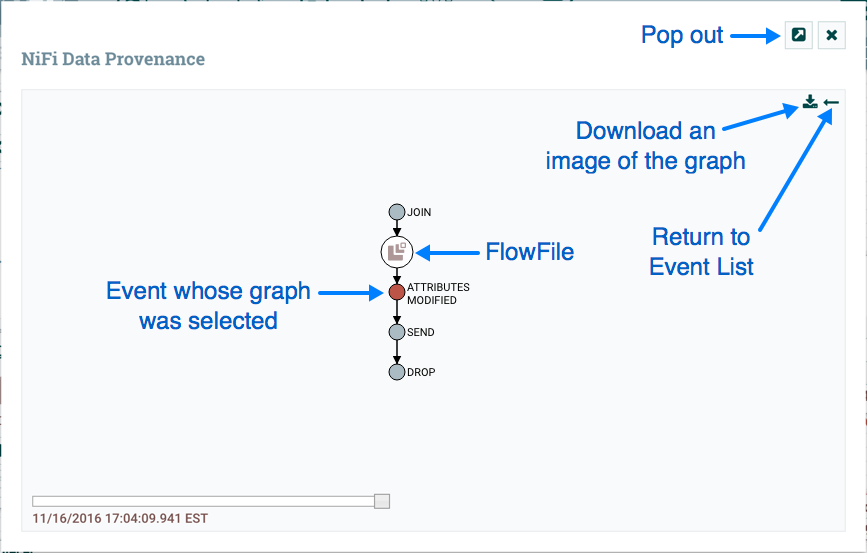
Task: Click the SEND text label
Action: 421,332
